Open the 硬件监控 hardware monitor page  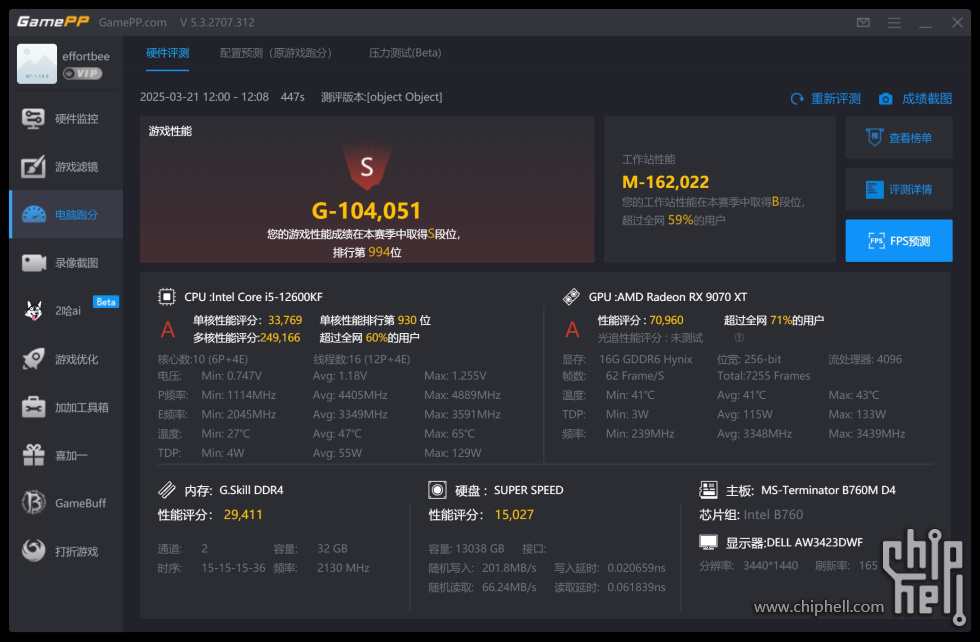tap(66, 119)
